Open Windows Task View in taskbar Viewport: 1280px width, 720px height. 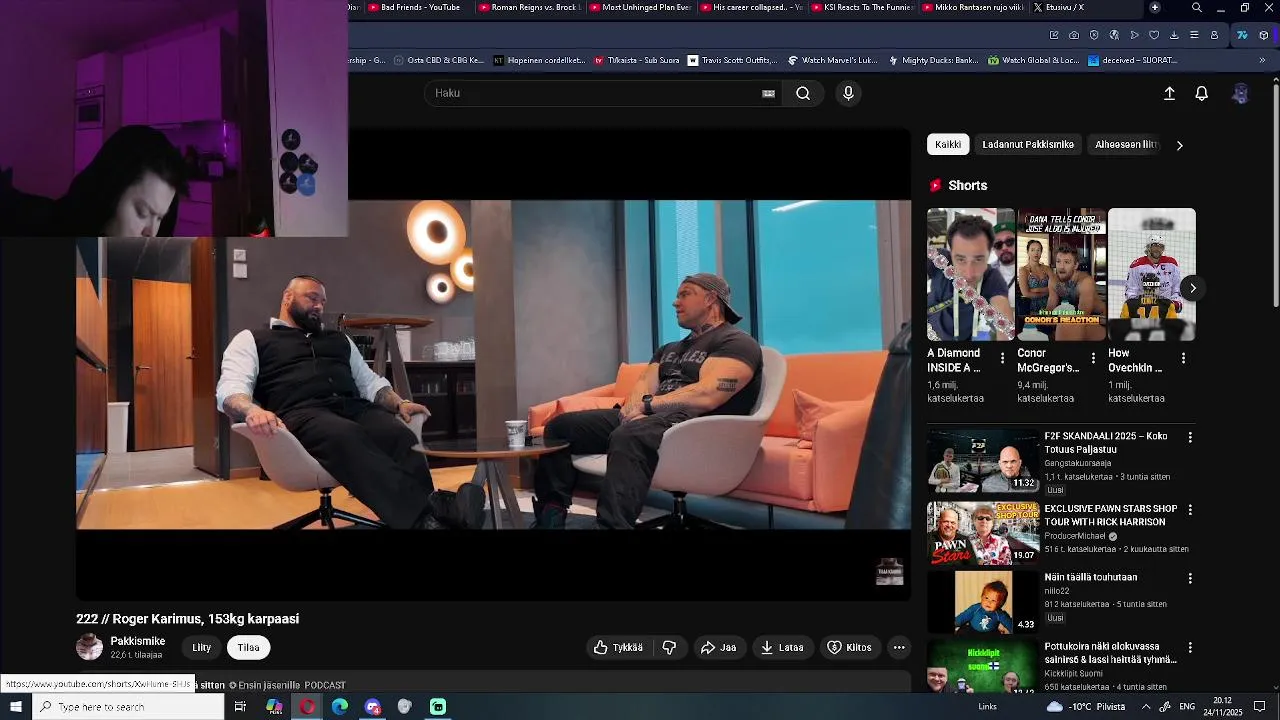pyautogui.click(x=240, y=707)
